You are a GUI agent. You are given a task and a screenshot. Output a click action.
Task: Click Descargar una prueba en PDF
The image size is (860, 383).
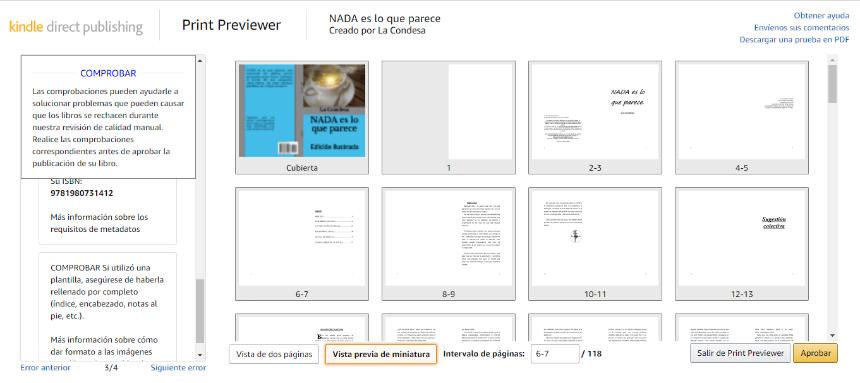click(x=794, y=40)
